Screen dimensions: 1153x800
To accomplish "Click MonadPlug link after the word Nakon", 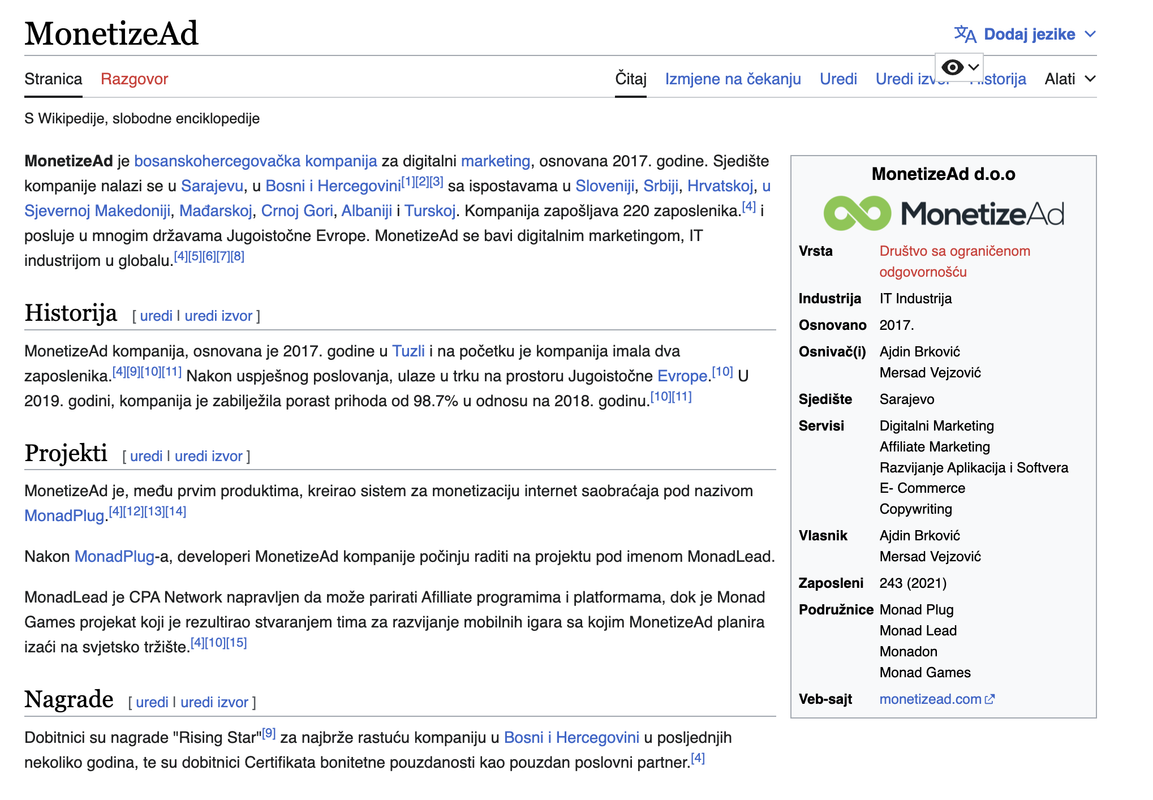I will tap(115, 557).
